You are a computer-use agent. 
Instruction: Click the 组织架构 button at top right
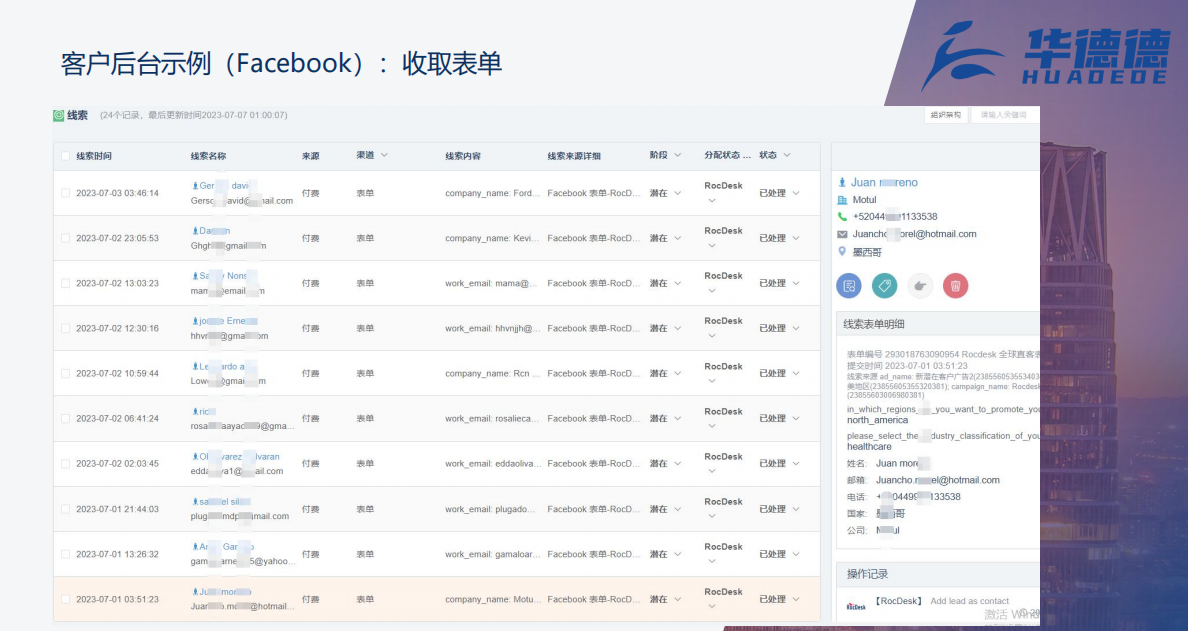coord(945,115)
